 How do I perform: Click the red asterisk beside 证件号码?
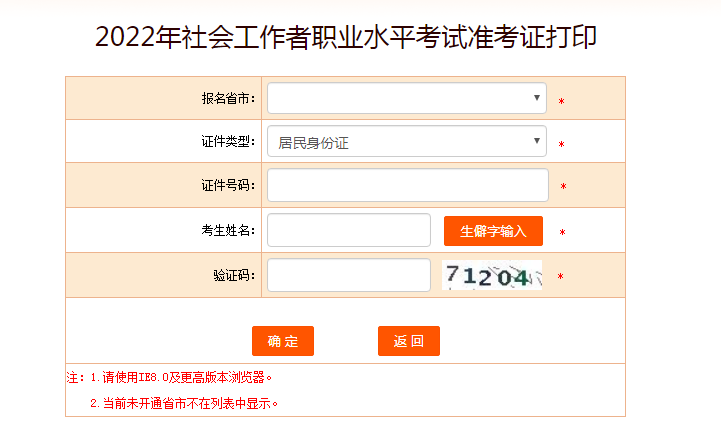pos(563,187)
